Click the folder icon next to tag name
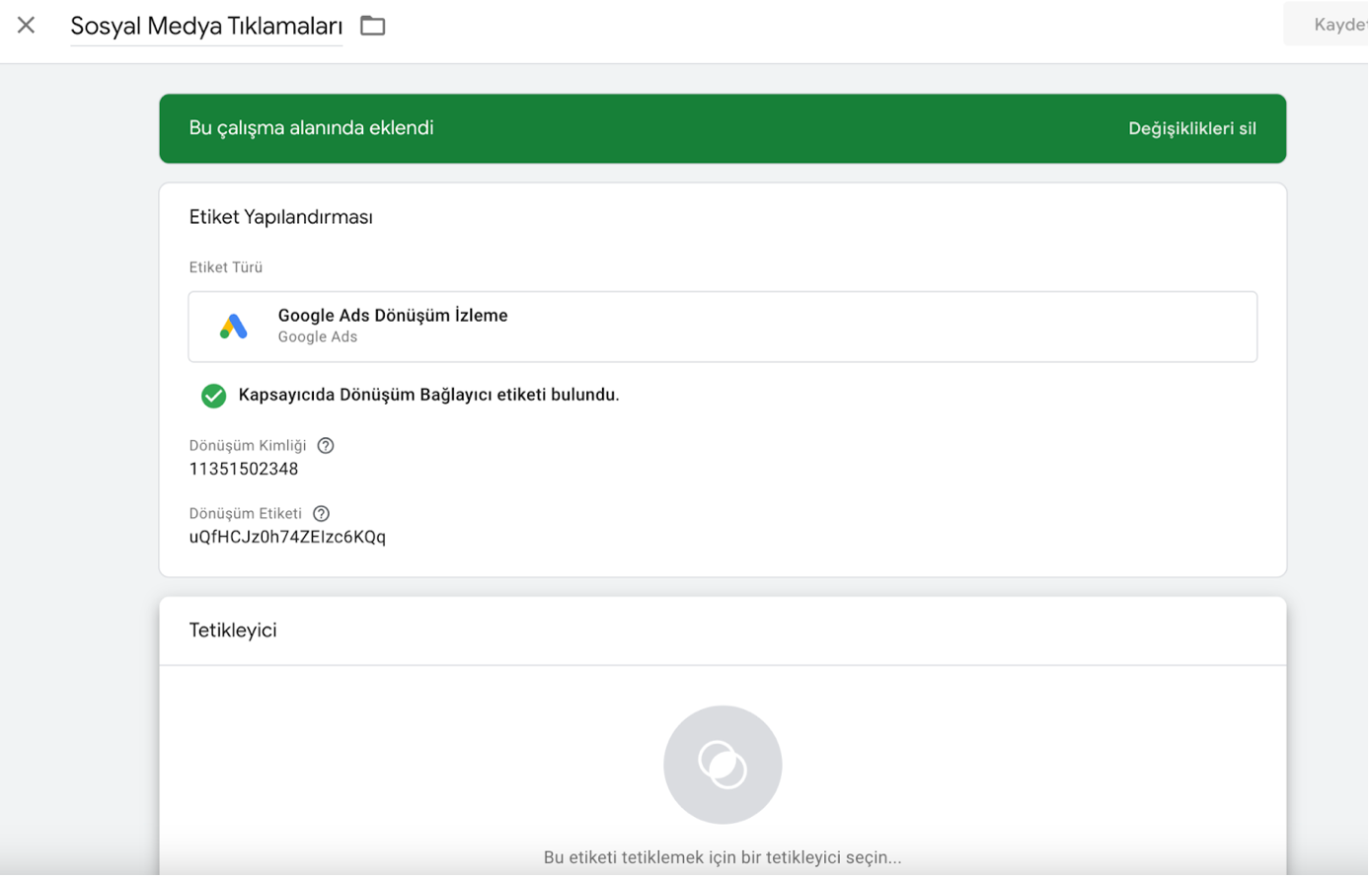This screenshot has height=880, width=1372. 372,27
